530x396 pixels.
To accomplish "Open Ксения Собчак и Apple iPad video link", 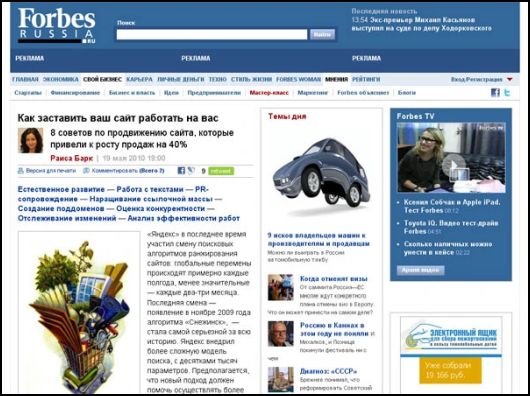I will [452, 206].
